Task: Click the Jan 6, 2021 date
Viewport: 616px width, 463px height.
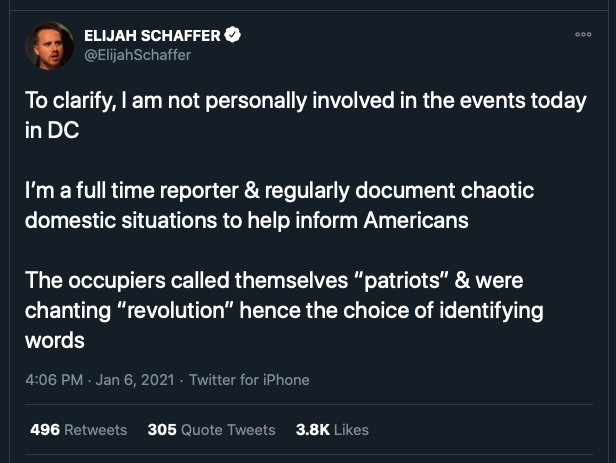Action: (x=135, y=380)
